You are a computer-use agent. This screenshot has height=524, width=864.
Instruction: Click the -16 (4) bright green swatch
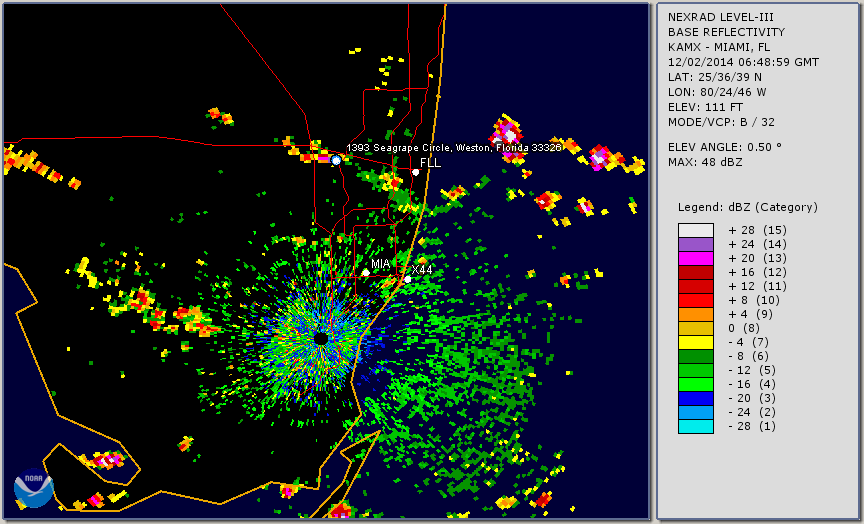coord(696,385)
